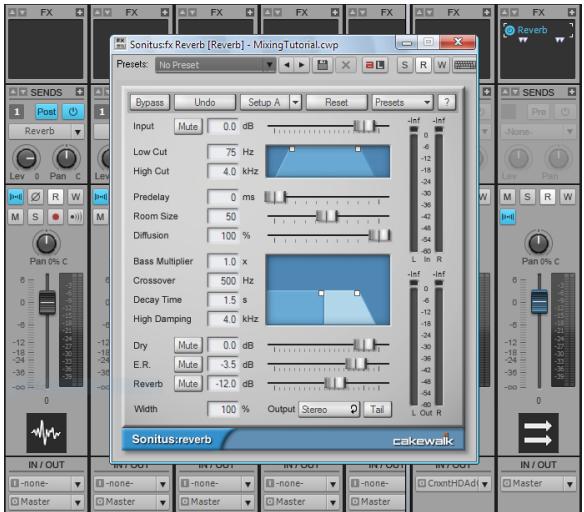Open the CnxntHDAd output dropdown
This screenshot has width=584, height=512.
(453, 484)
